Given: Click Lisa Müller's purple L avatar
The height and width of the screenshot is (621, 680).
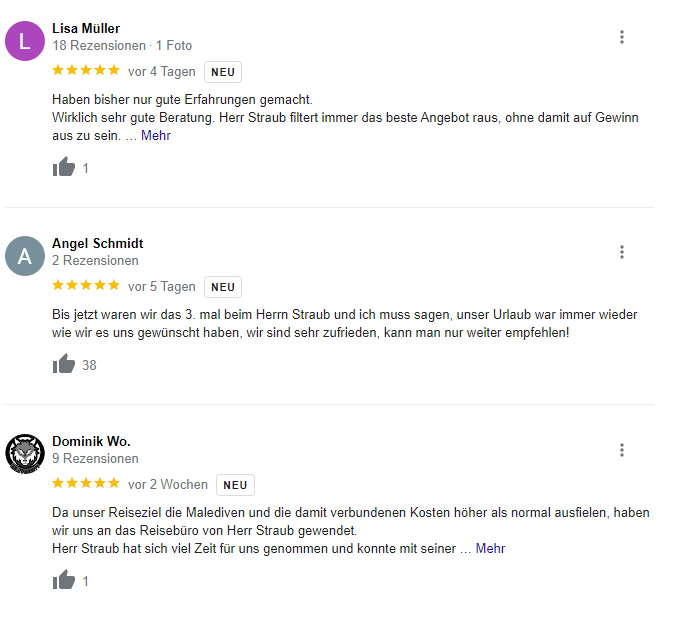Looking at the screenshot, I should tap(25, 41).
